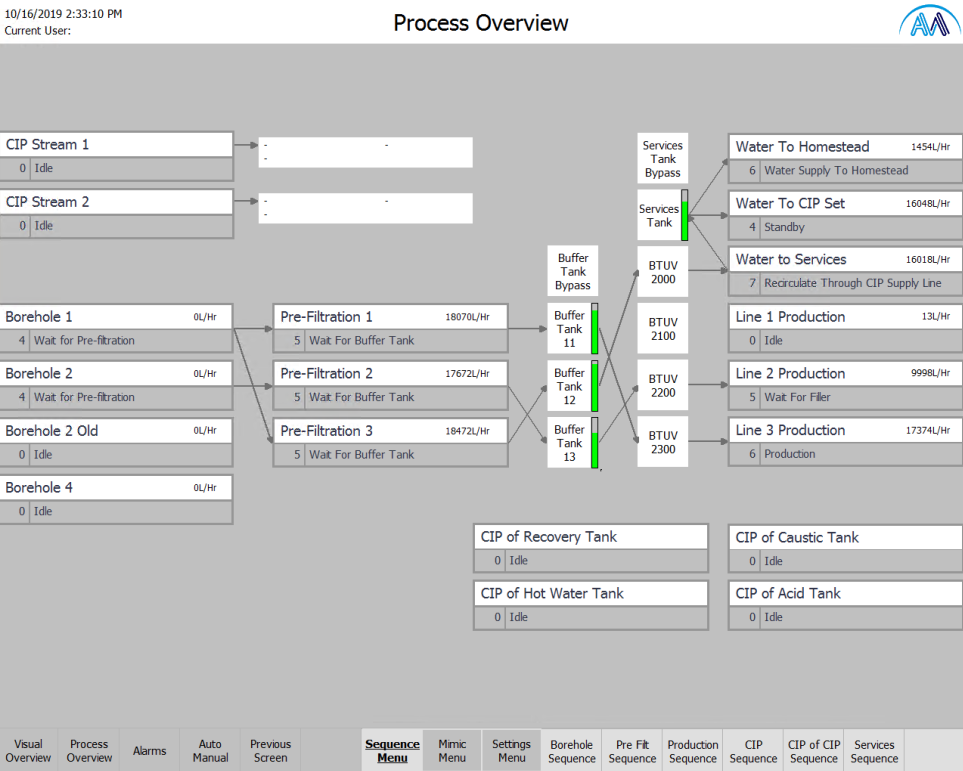Open the Water to Services block
Image resolution: width=963 pixels, height=771 pixels.
[845, 271]
